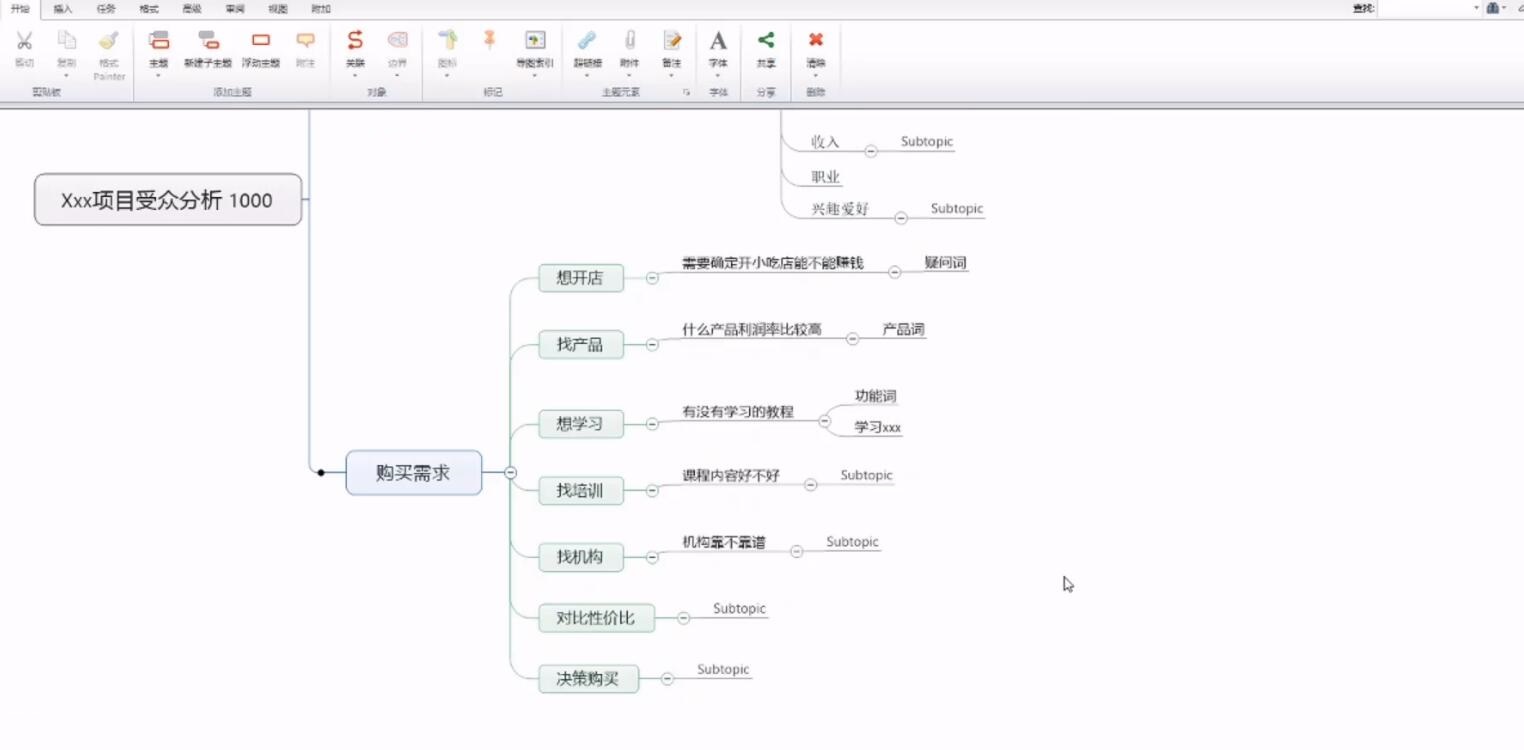The image size is (1524, 750).
Task: Click the Copy icon in the ribbon
Action: 66,41
